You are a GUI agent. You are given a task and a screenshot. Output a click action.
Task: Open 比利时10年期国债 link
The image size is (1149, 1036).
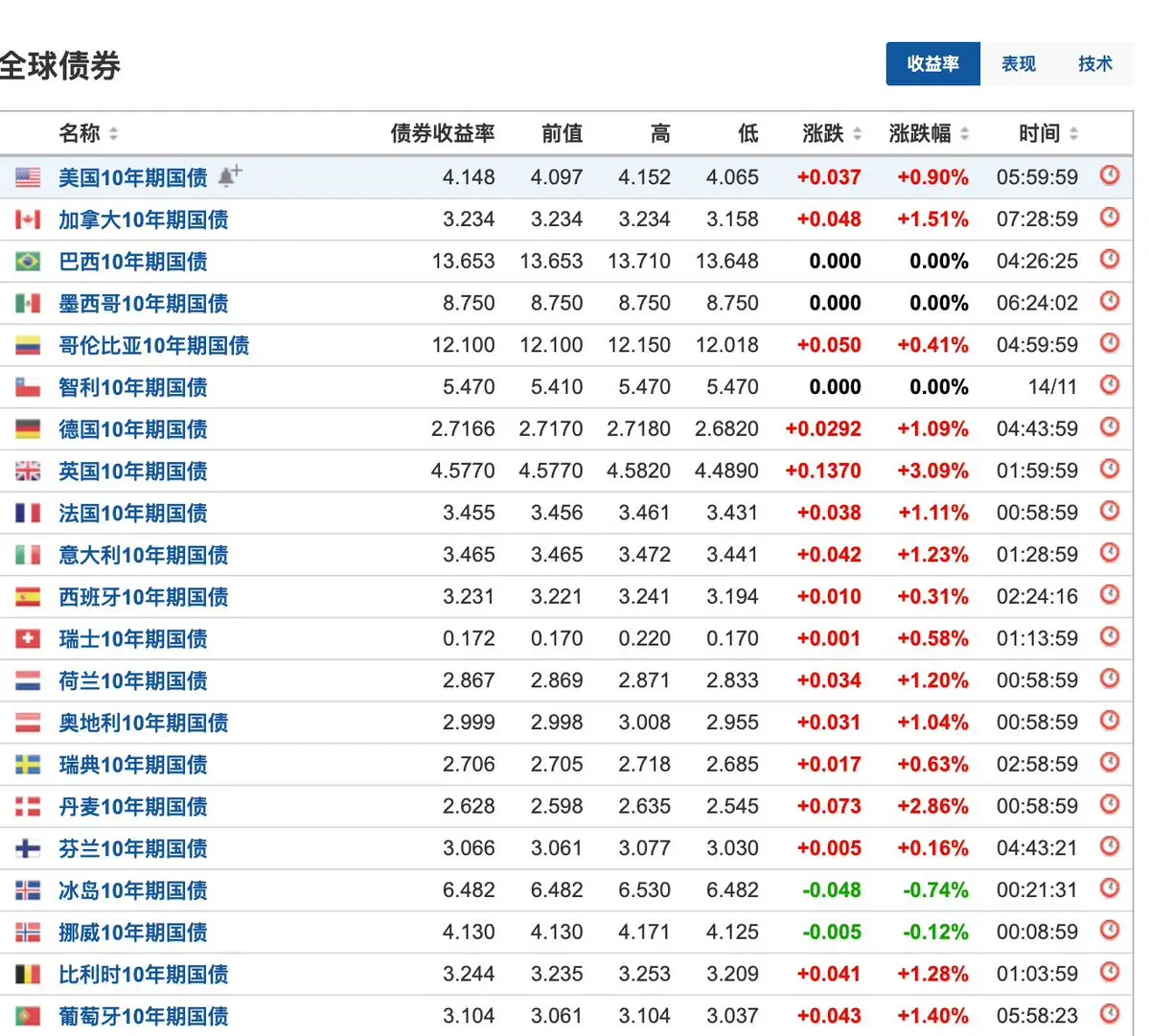coord(144,974)
